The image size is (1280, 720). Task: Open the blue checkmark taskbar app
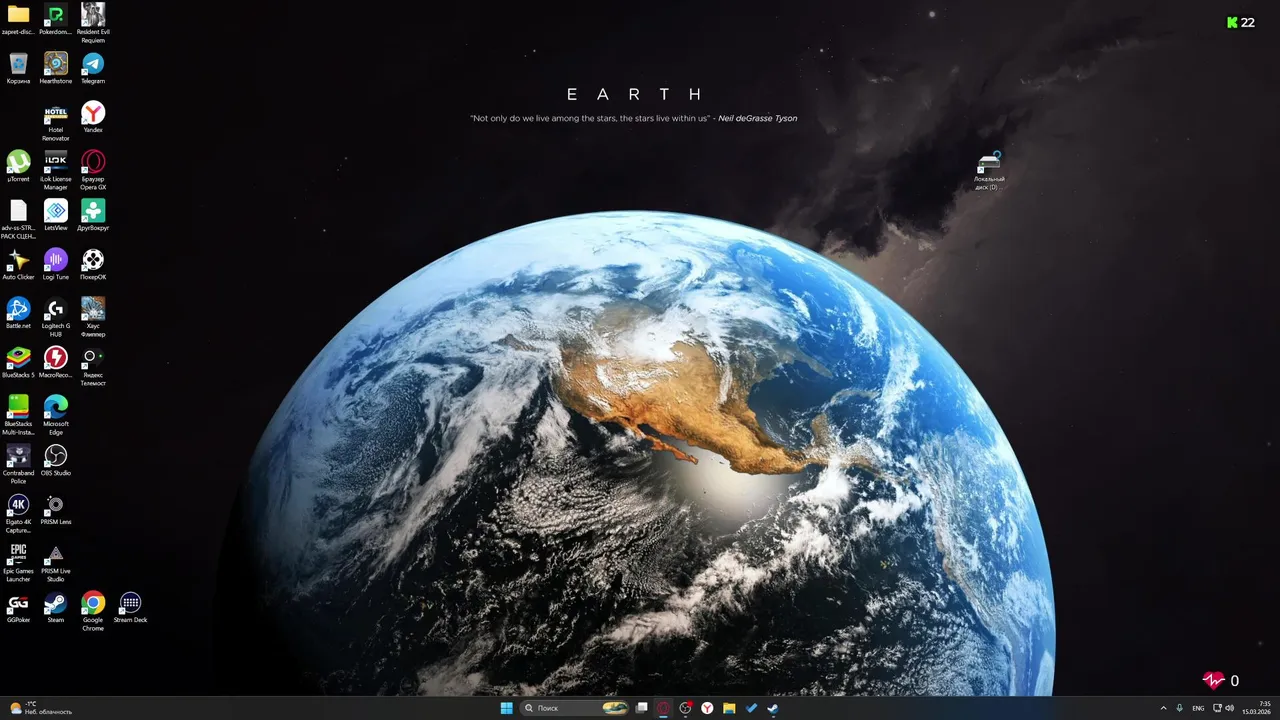click(x=751, y=708)
